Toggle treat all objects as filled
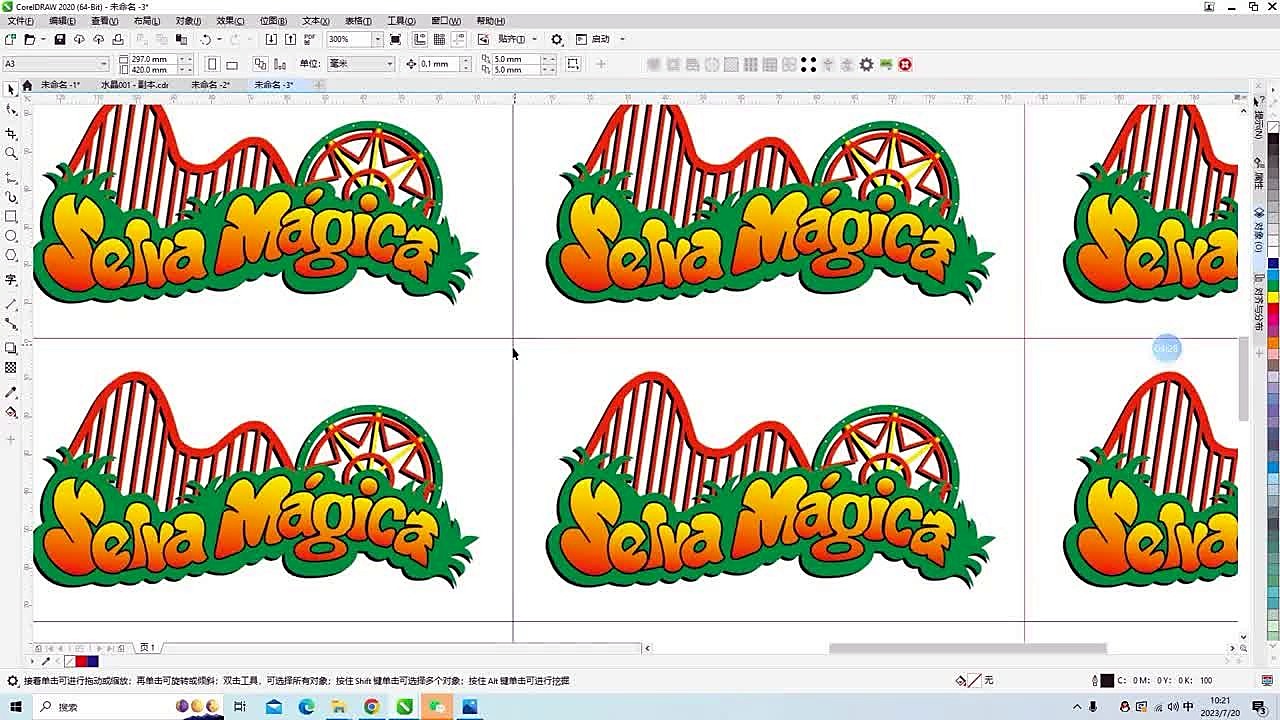This screenshot has width=1280, height=720. 573,64
